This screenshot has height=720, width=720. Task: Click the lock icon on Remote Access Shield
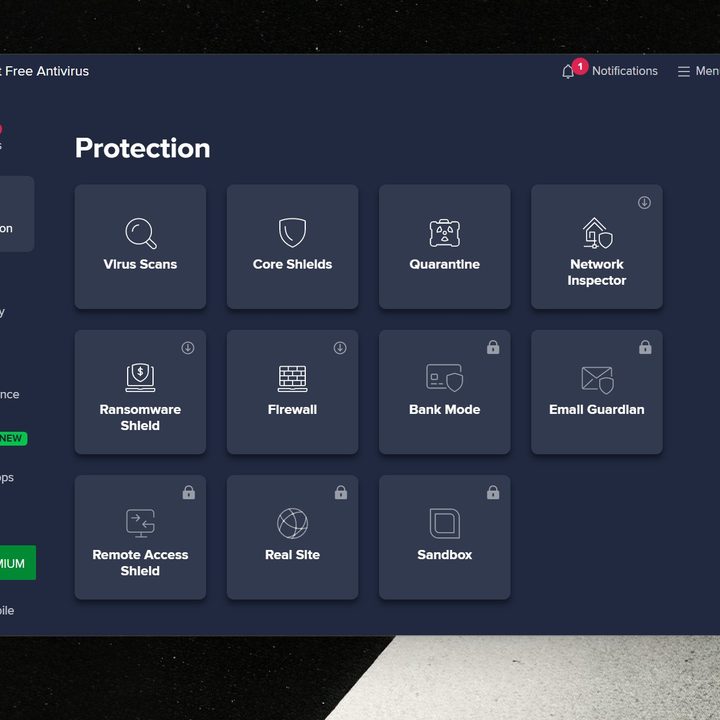[x=189, y=492]
